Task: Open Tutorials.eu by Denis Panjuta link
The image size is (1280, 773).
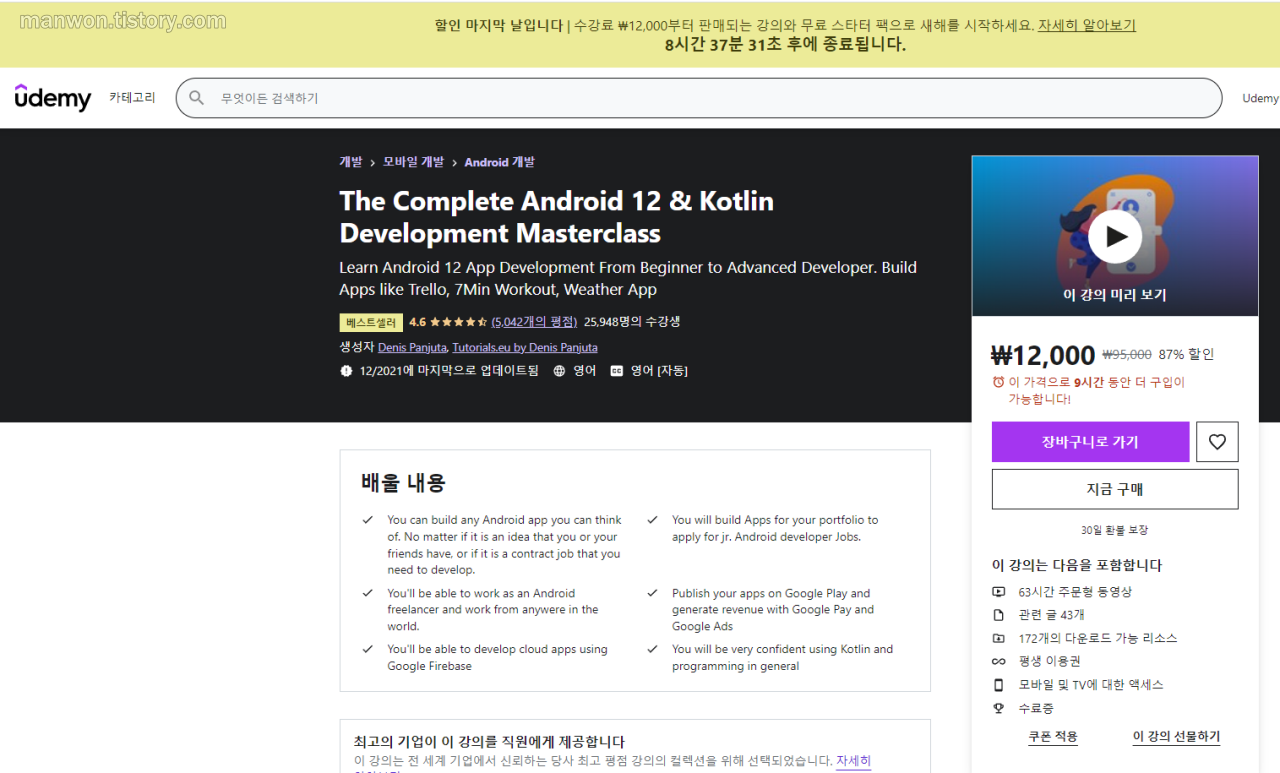Action: tap(525, 348)
